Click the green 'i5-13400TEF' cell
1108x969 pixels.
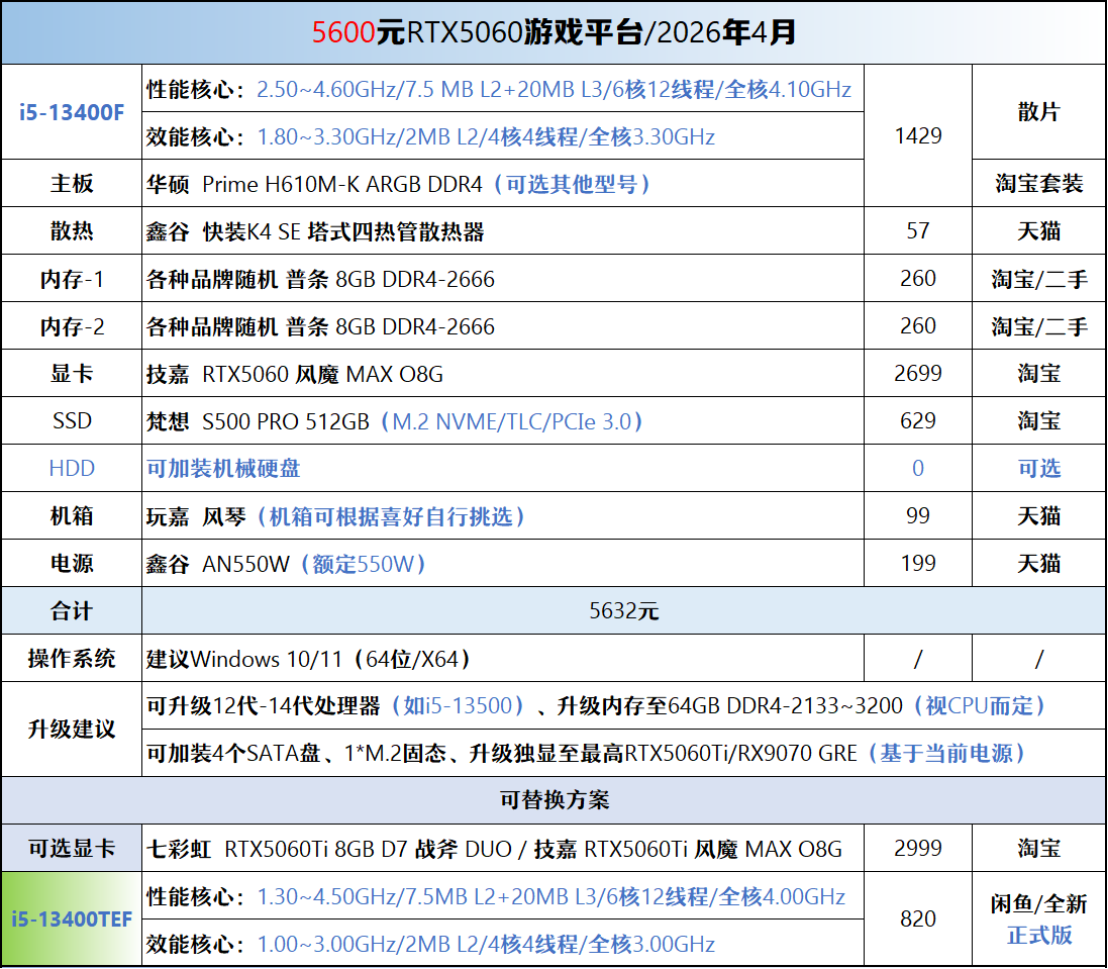pyautogui.click(x=71, y=919)
